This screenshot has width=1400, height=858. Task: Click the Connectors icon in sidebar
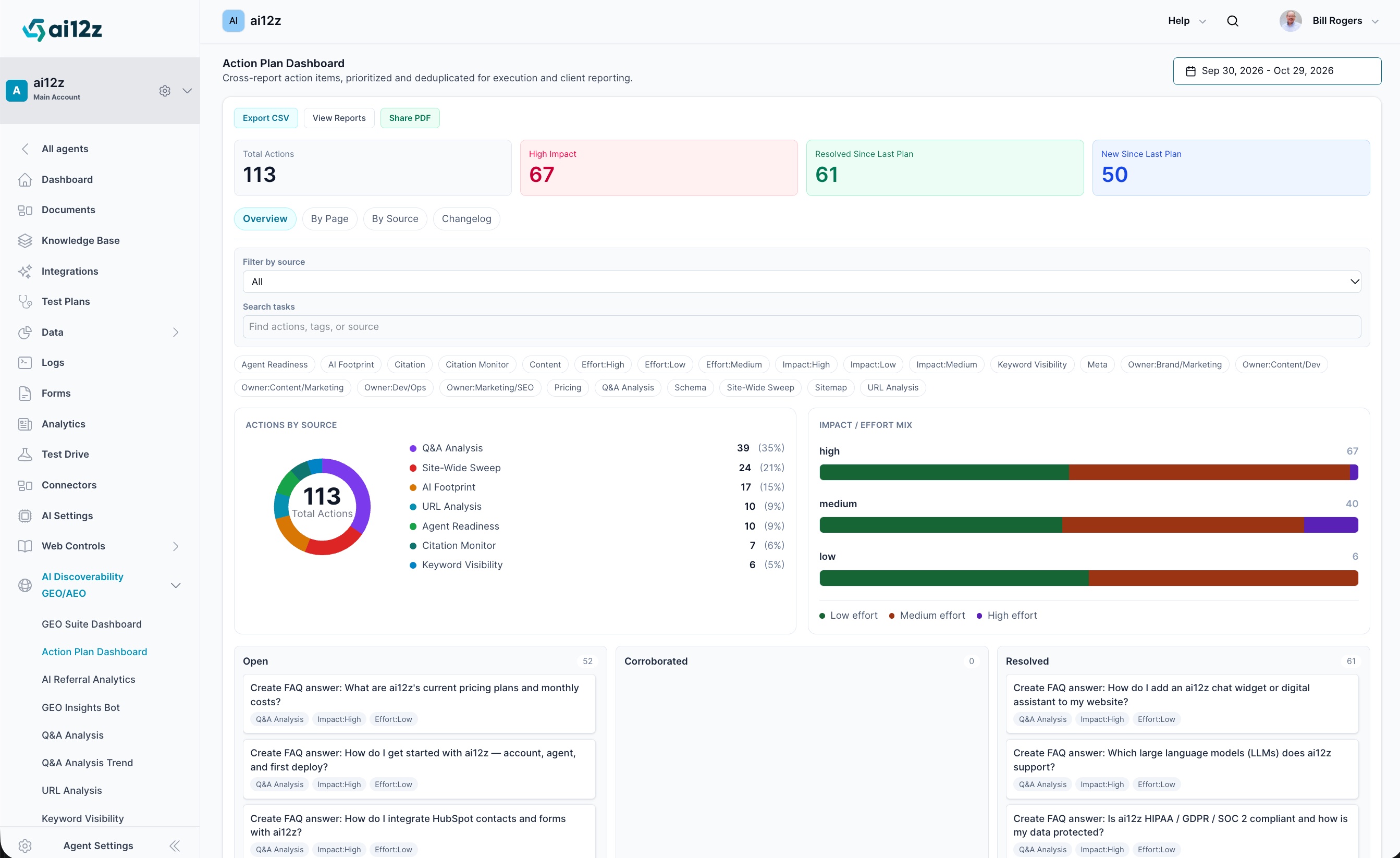[x=25, y=485]
